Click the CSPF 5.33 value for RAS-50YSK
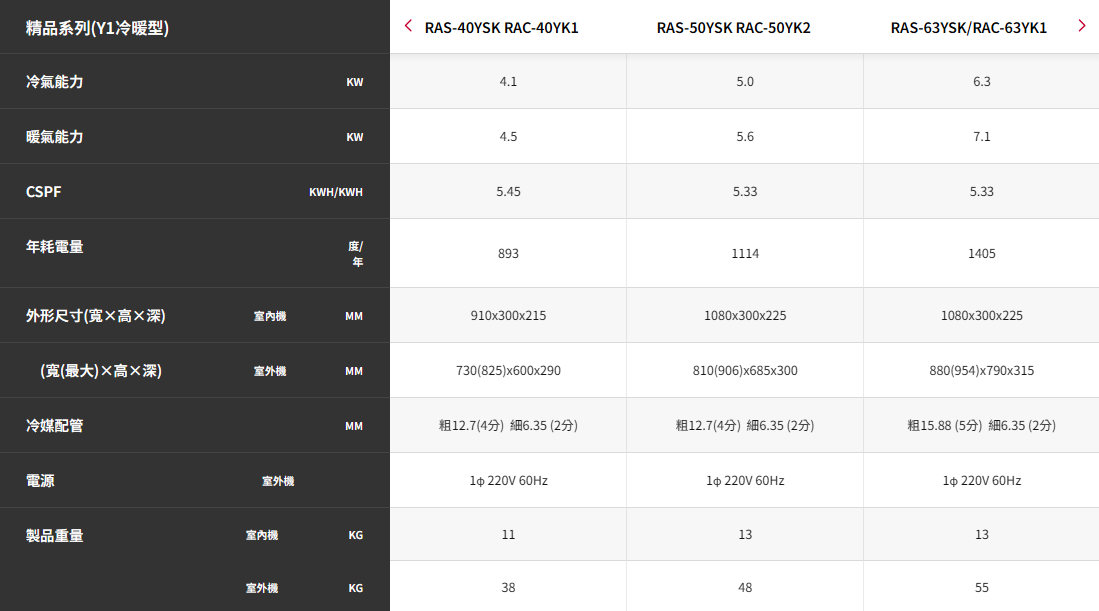Viewport: 1099px width, 611px height. pyautogui.click(x=745, y=192)
